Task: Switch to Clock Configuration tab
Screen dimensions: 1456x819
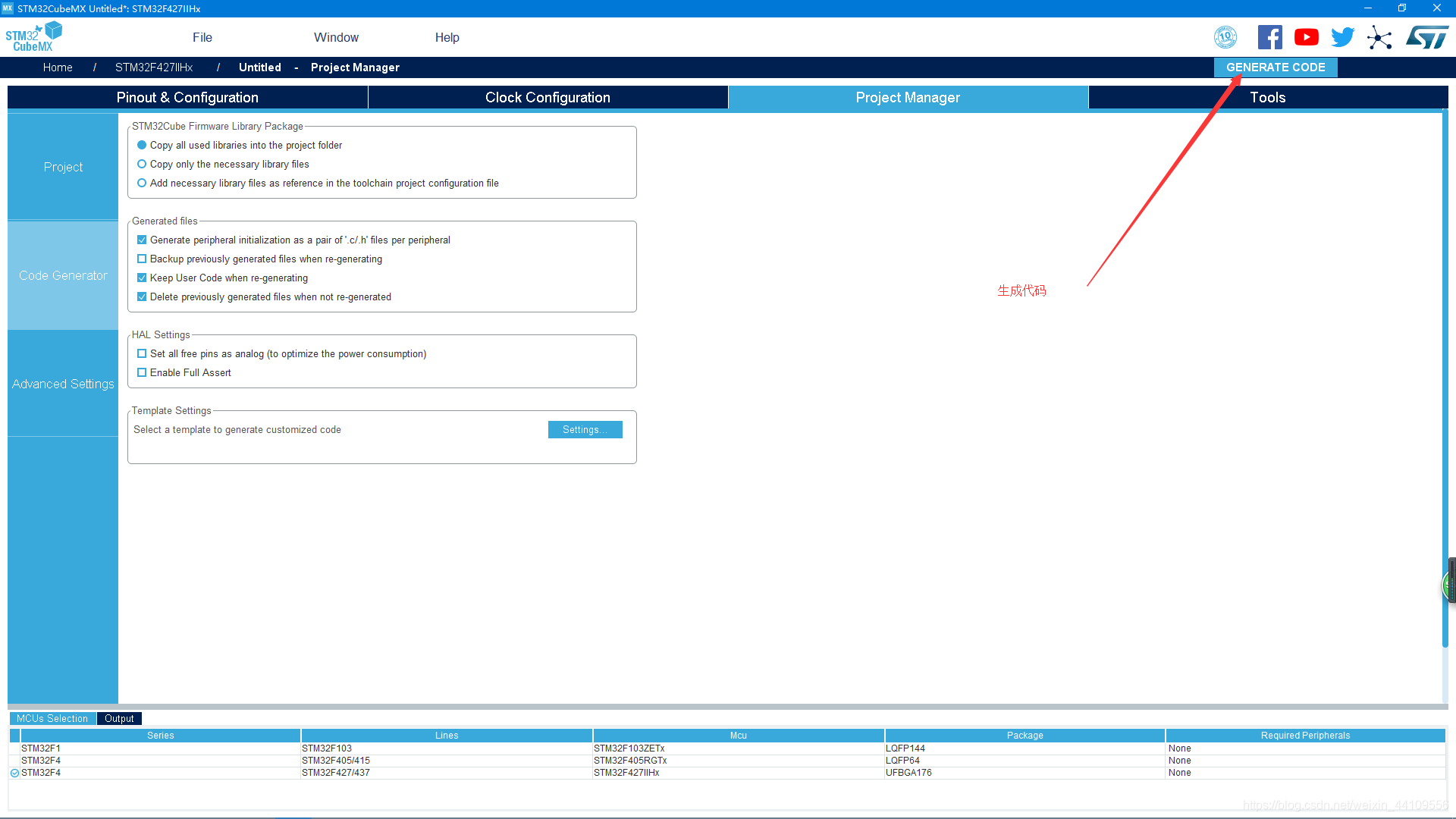Action: [548, 98]
